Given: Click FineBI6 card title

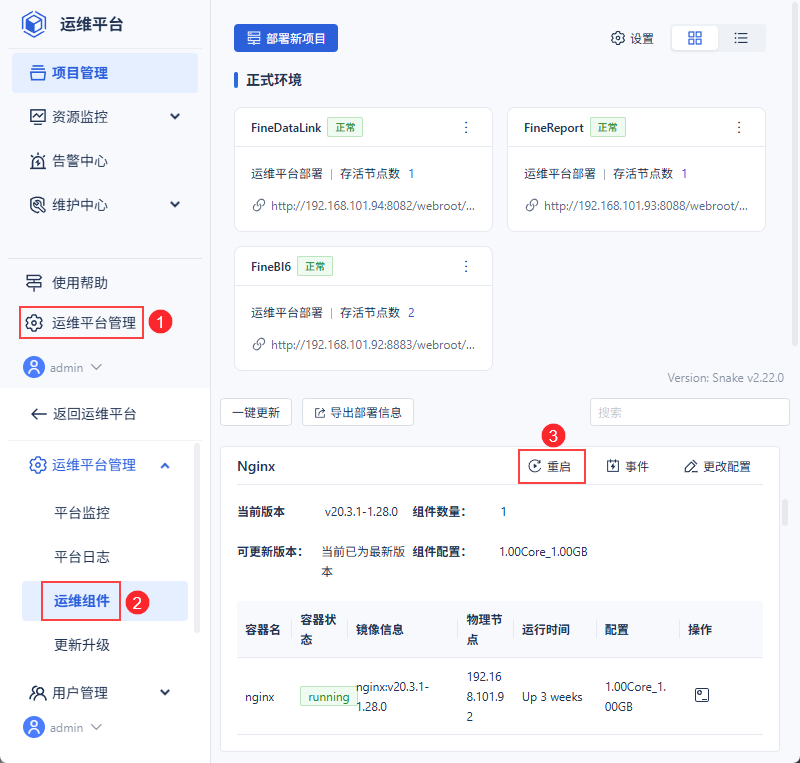Looking at the screenshot, I should [x=271, y=266].
